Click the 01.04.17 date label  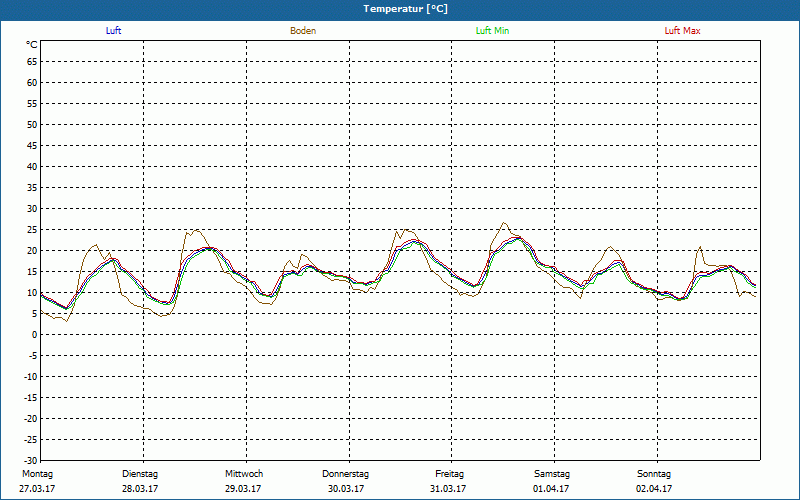(551, 489)
